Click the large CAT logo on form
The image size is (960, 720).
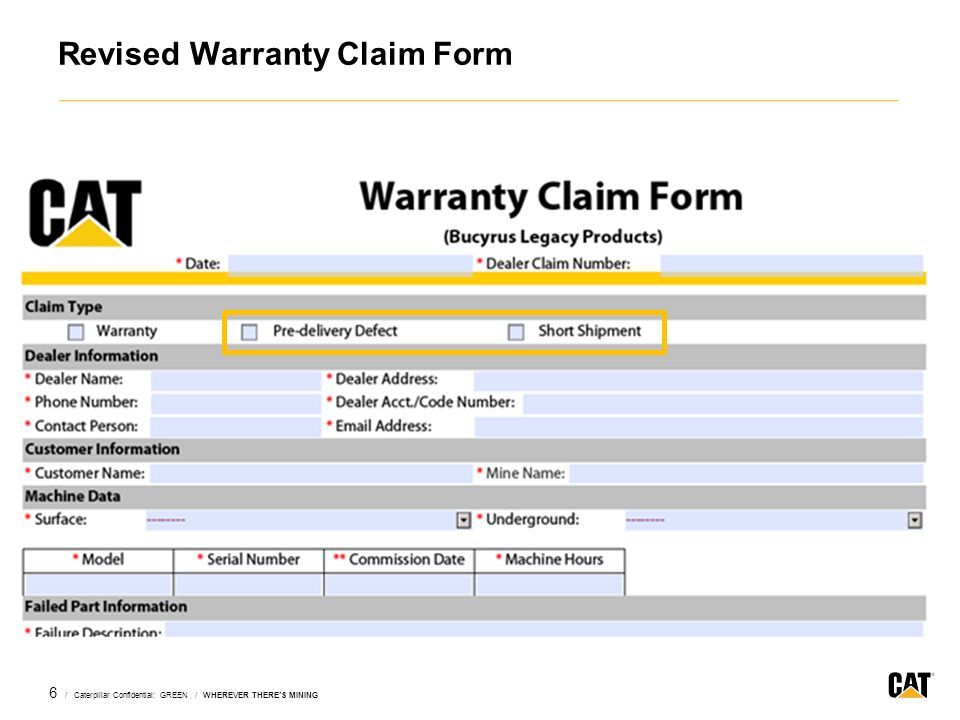[x=85, y=213]
